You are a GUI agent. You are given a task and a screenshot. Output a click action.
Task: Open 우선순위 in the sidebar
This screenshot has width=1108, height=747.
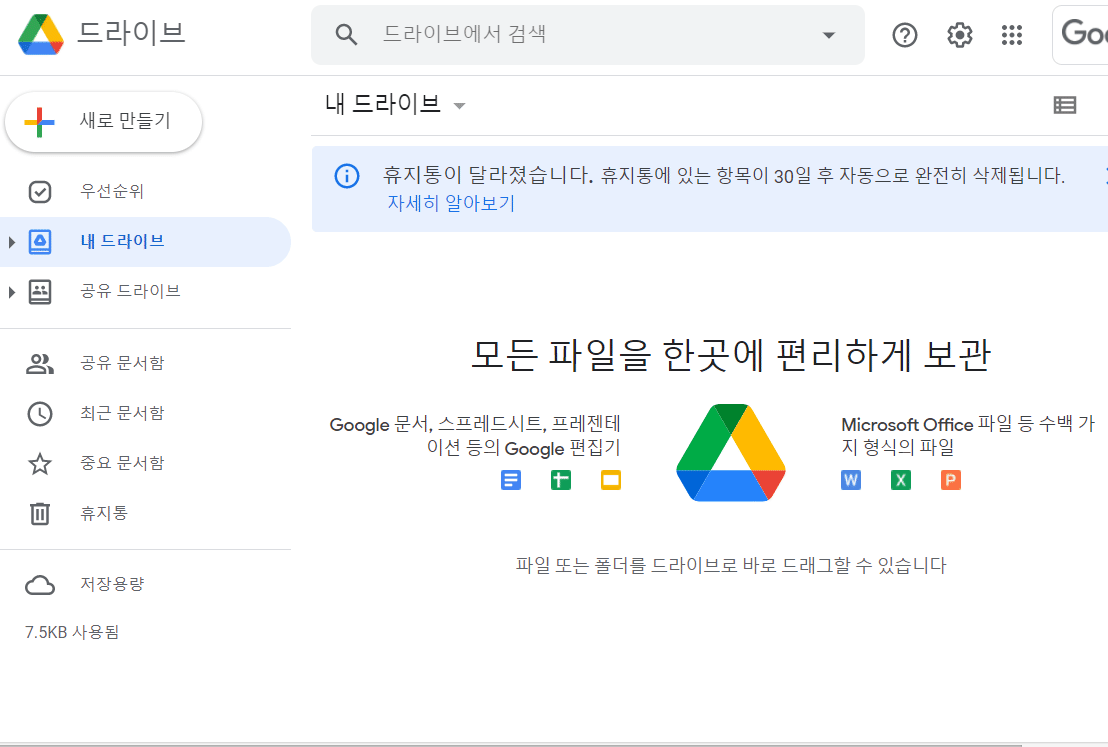(x=145, y=192)
